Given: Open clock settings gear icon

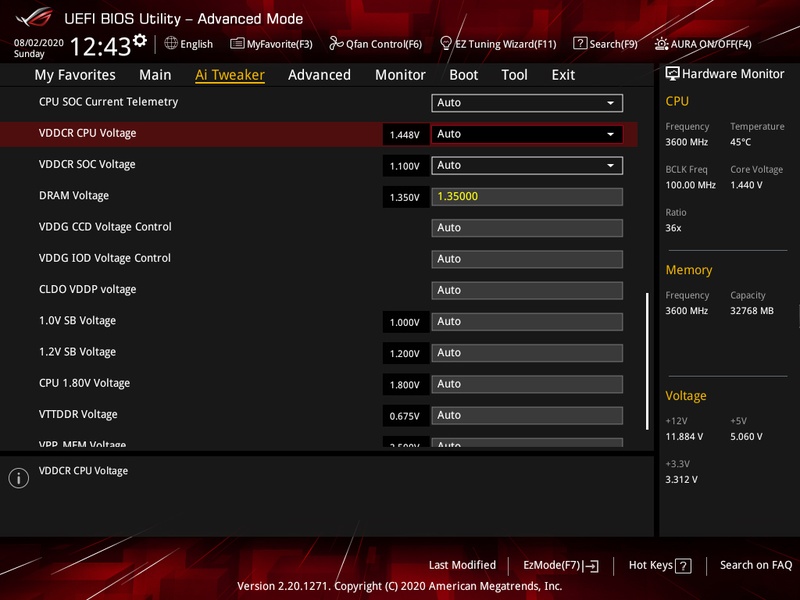Looking at the screenshot, I should click(x=139, y=40).
